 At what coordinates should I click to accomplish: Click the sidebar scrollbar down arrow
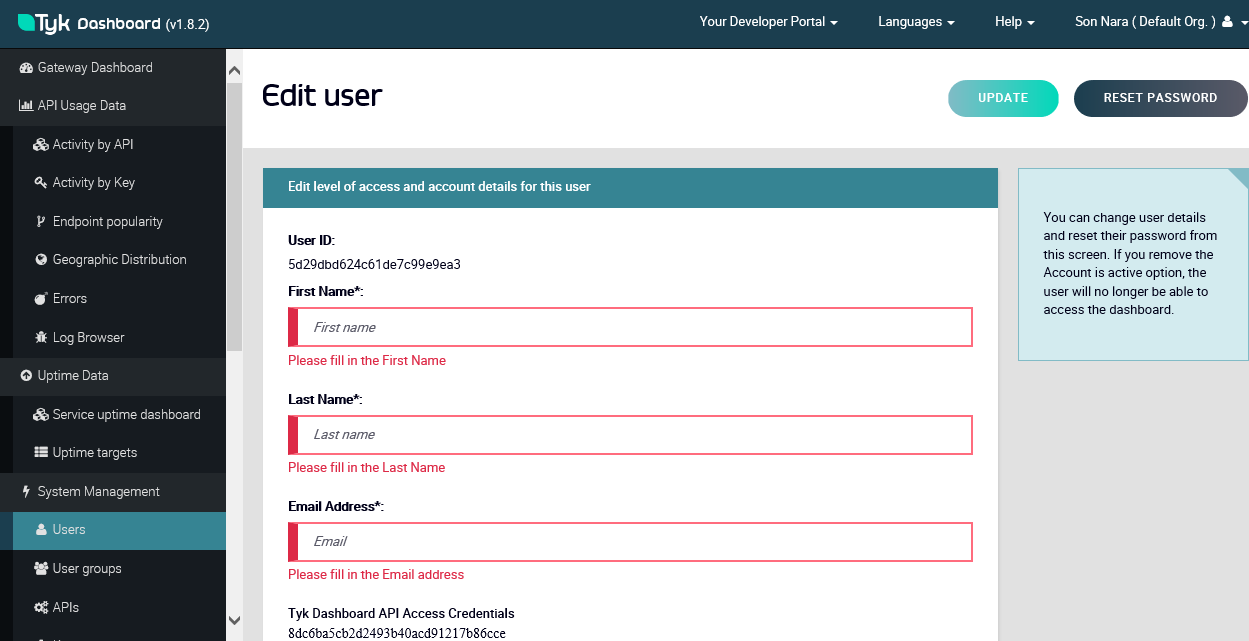click(235, 620)
